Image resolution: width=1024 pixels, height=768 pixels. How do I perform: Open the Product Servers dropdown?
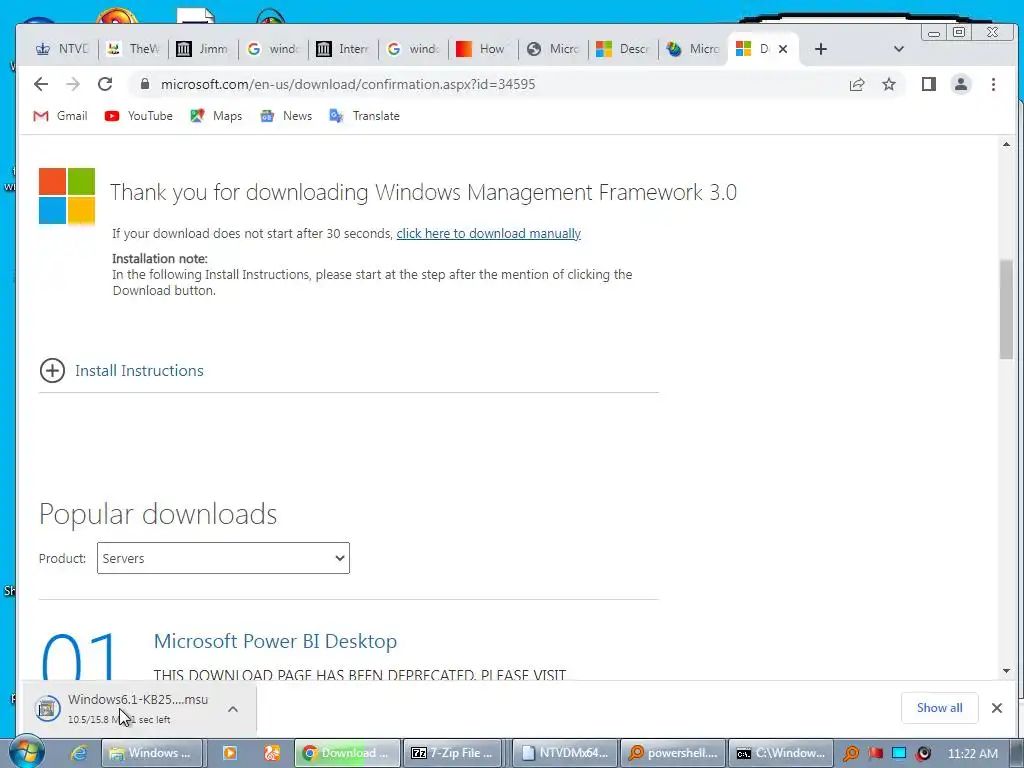click(x=223, y=558)
